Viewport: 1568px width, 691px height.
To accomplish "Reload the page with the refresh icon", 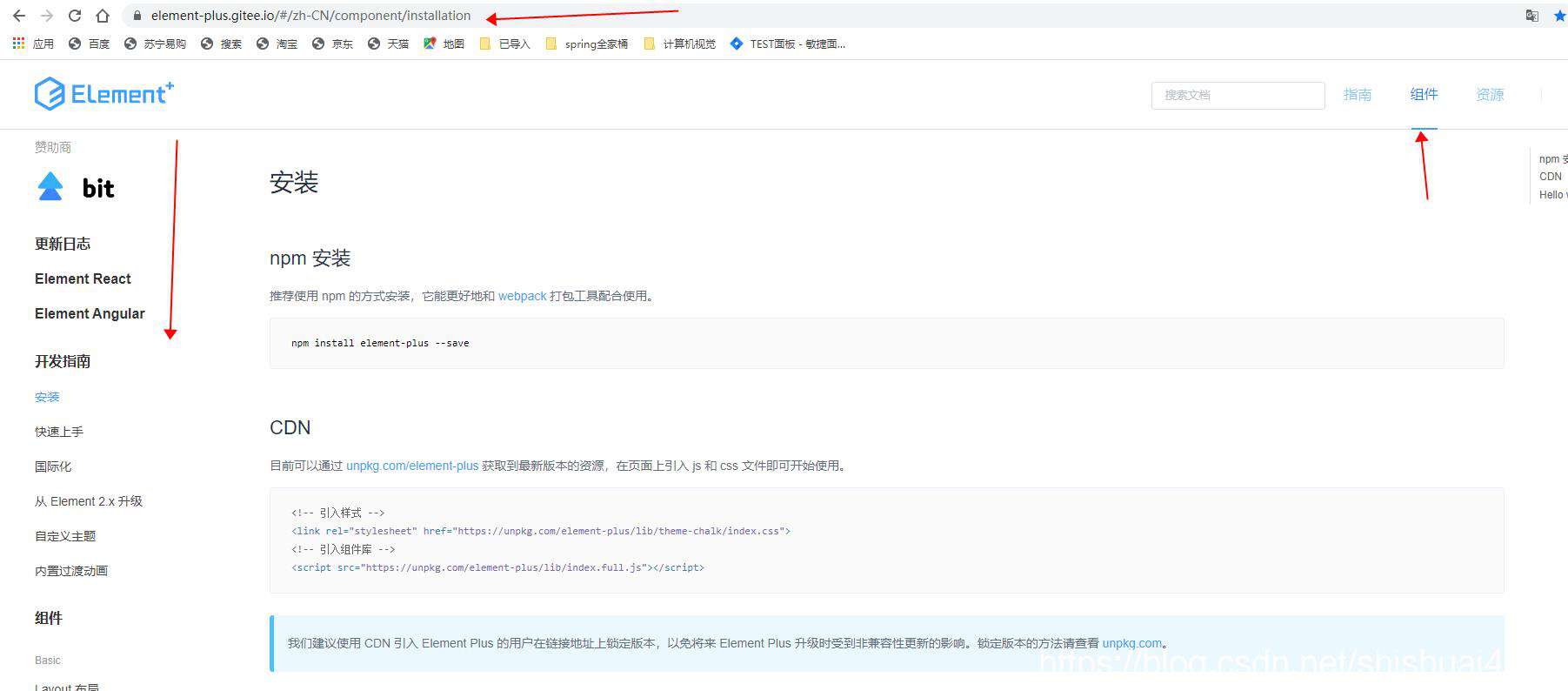I will coord(75,16).
